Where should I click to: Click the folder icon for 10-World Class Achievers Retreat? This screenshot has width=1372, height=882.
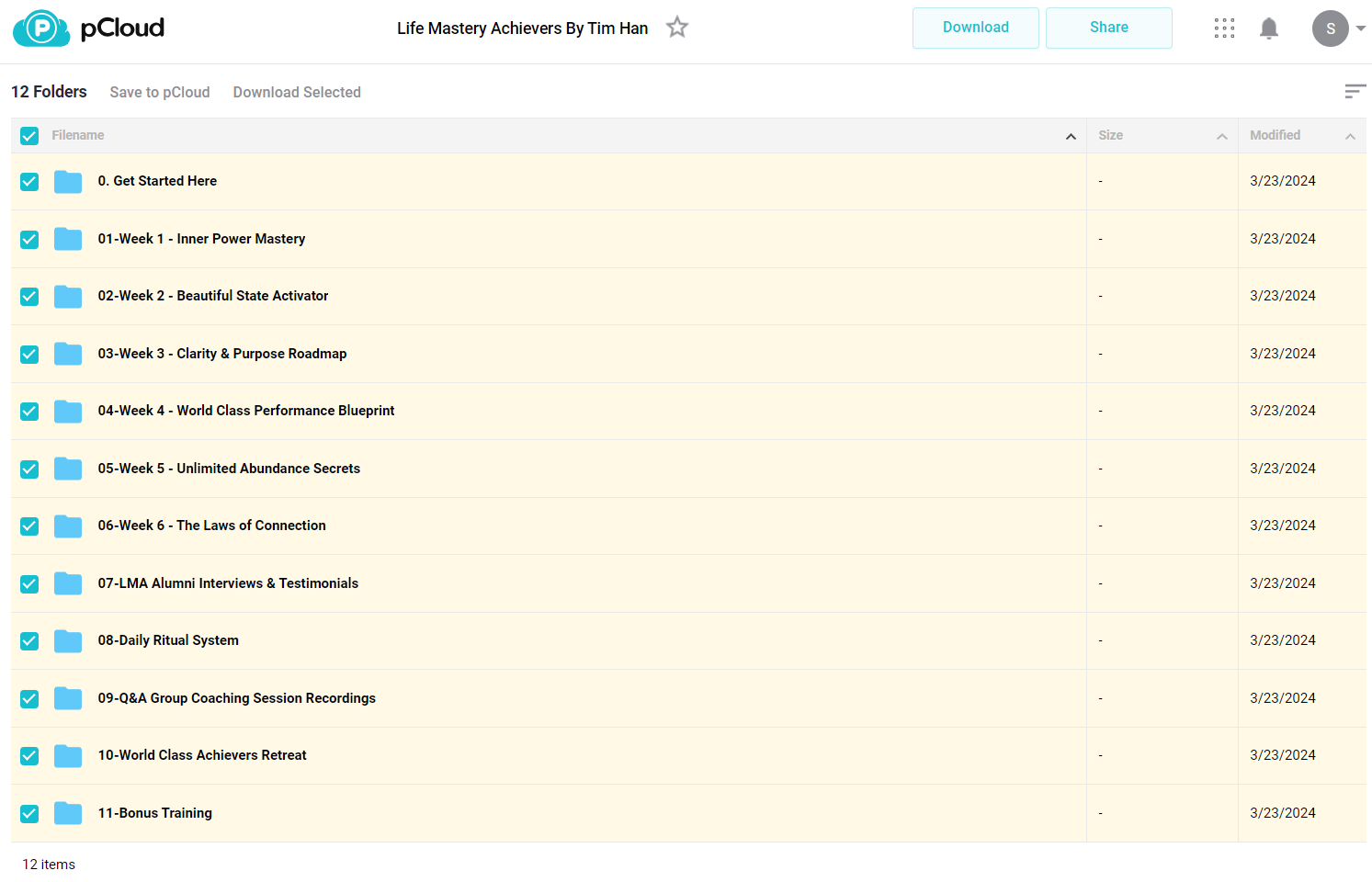[x=68, y=756]
